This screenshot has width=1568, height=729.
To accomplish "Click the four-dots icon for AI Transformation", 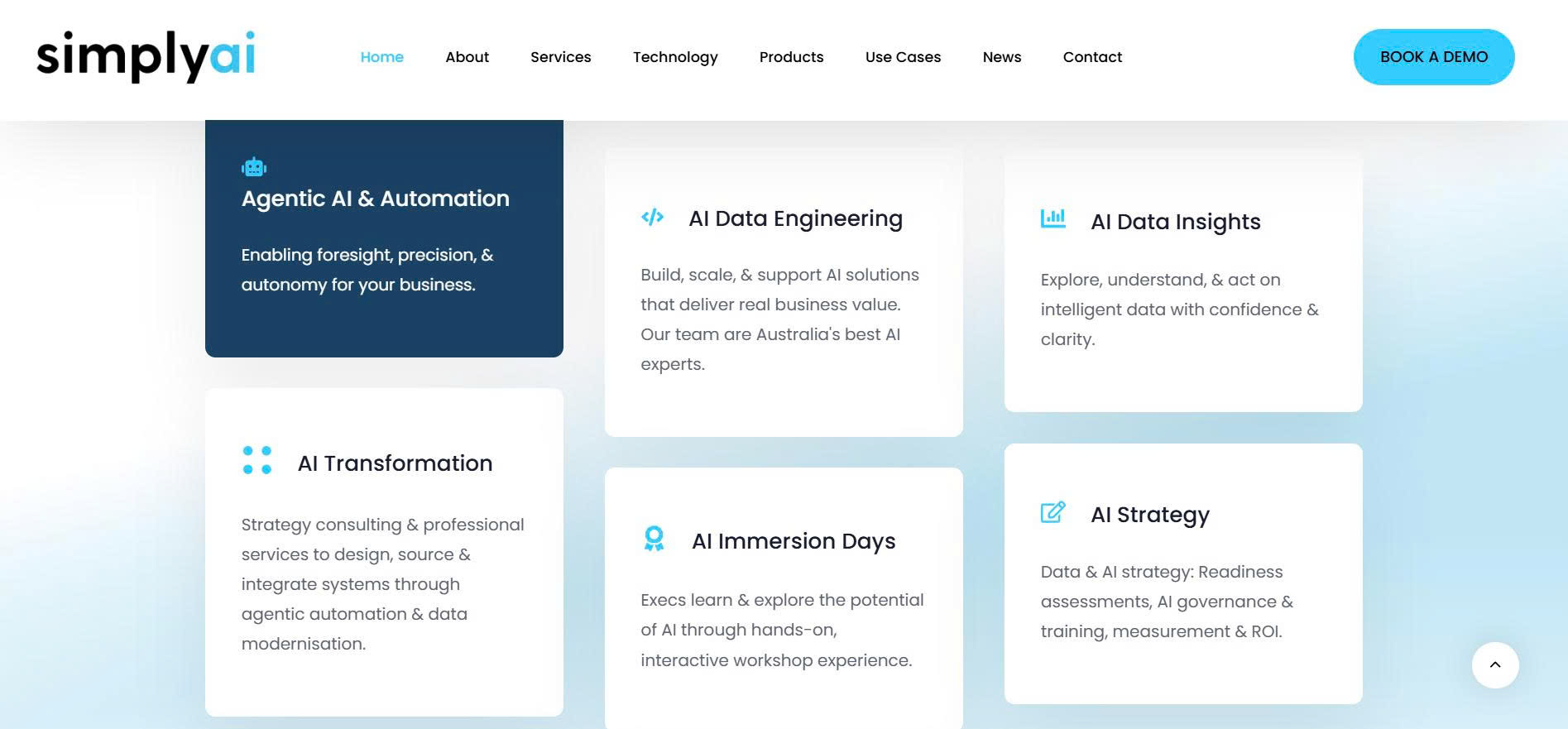I will (x=257, y=460).
